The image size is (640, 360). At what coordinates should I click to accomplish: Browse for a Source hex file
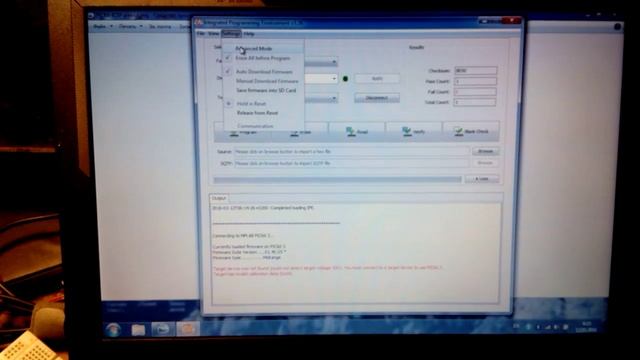click(485, 151)
